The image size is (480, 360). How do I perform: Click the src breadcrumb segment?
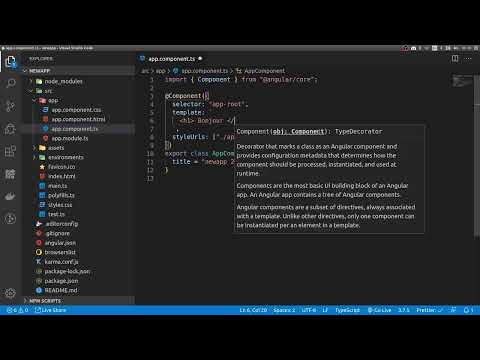[145, 71]
